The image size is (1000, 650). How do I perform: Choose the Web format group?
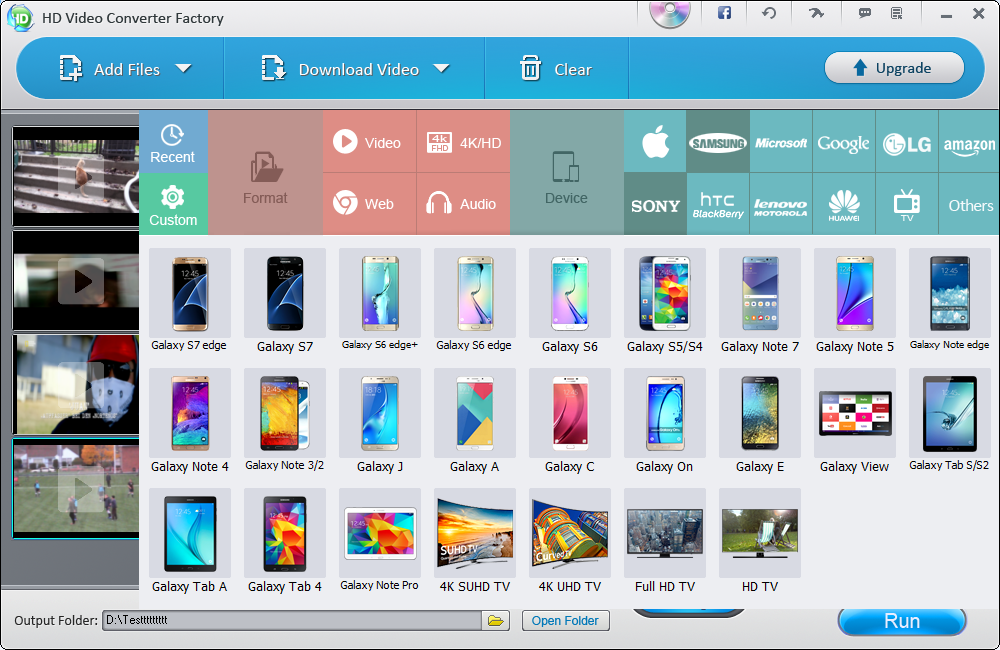[369, 204]
